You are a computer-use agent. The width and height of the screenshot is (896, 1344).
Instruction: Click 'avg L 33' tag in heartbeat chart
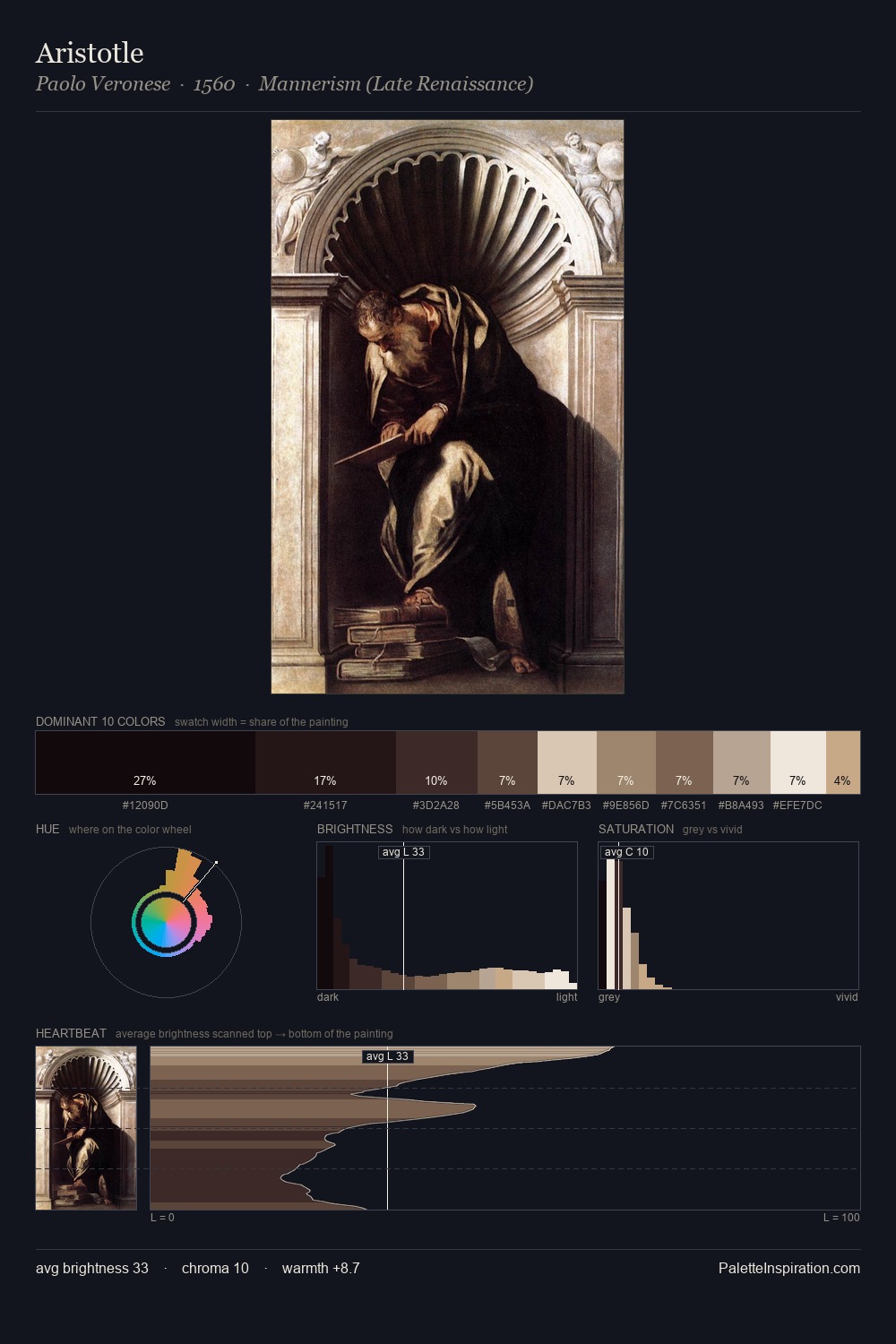click(x=388, y=1056)
